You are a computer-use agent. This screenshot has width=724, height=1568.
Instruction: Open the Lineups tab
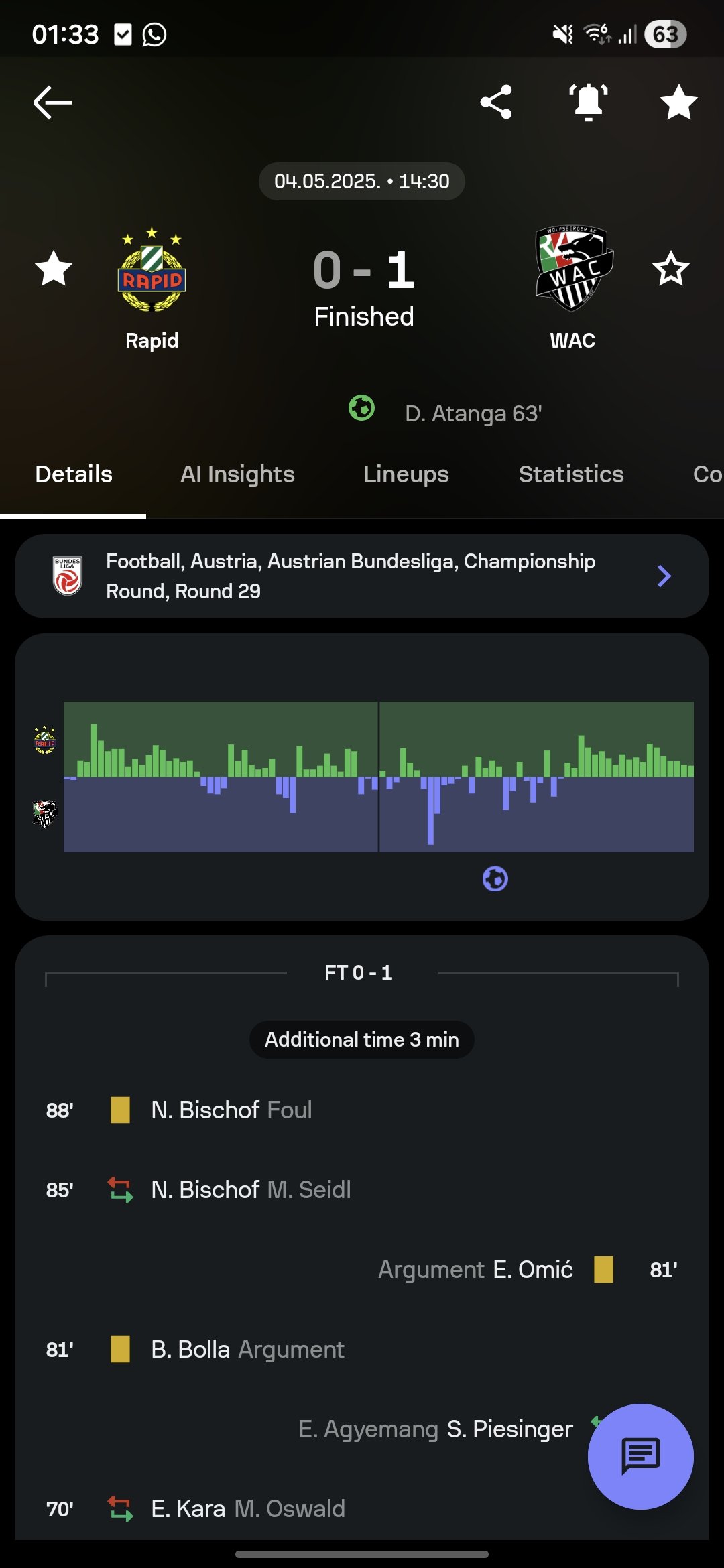406,474
